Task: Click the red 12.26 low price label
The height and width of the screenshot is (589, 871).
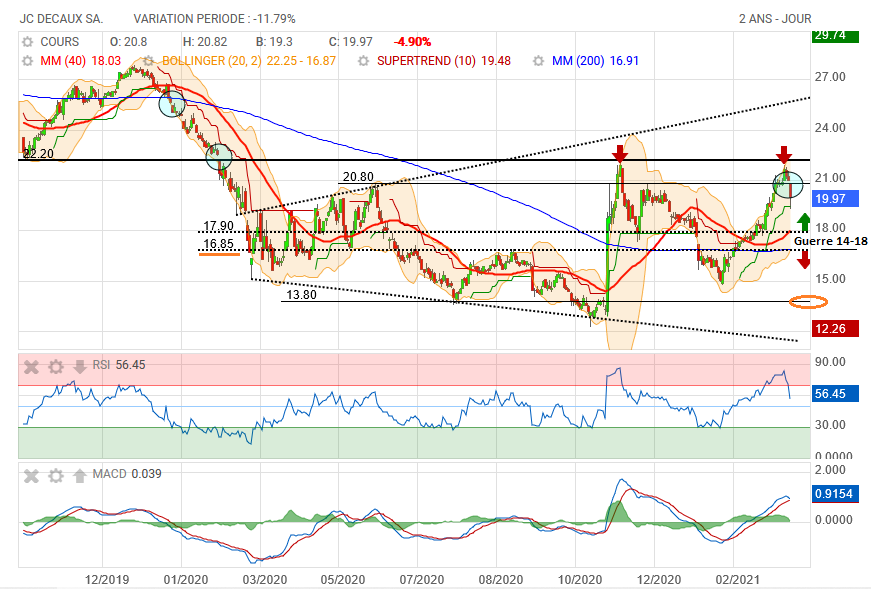Action: [830, 329]
